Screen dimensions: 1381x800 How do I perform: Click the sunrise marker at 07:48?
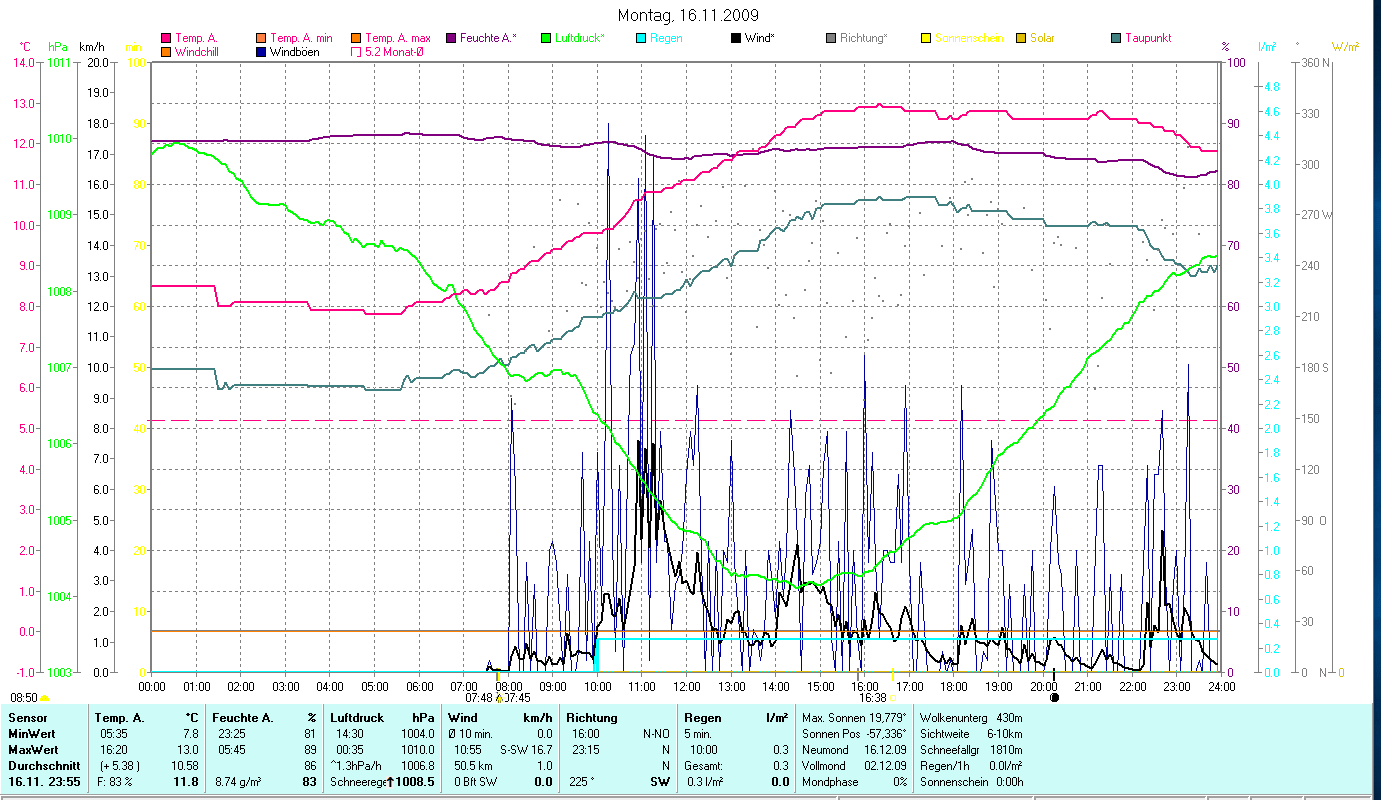(498, 698)
